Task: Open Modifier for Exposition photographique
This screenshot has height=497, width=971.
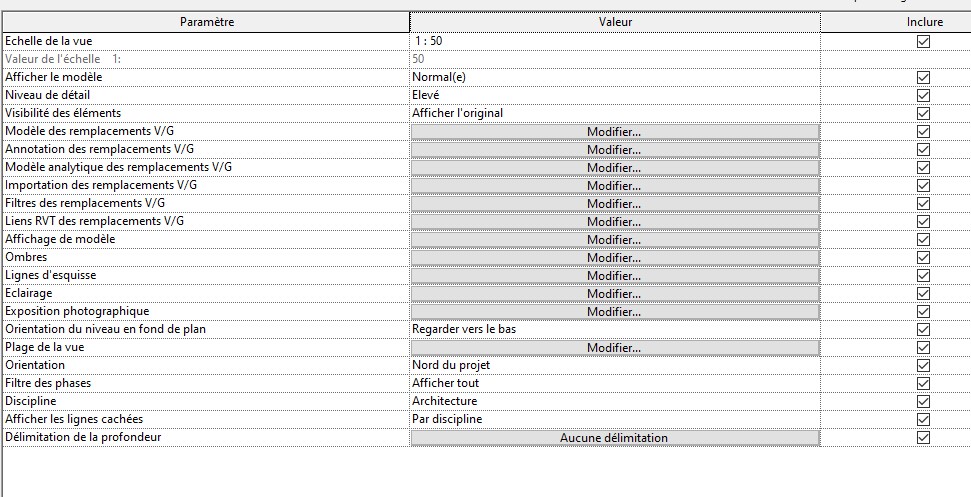Action: [614, 311]
